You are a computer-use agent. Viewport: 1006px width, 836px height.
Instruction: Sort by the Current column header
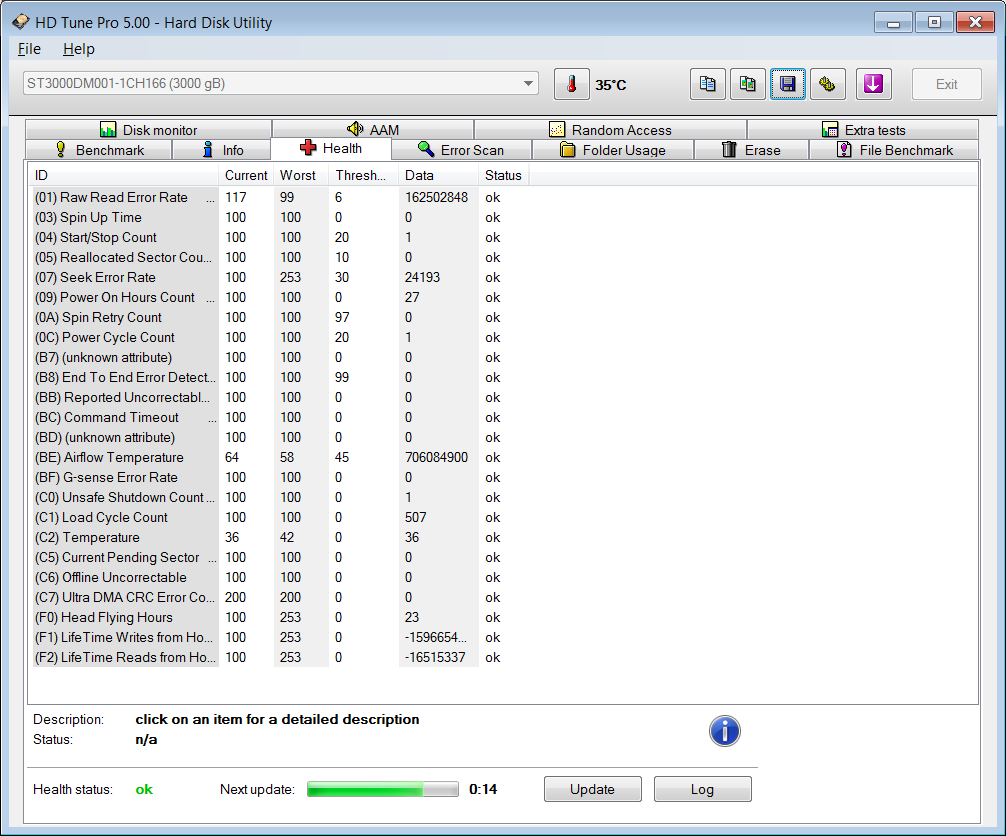[x=246, y=175]
